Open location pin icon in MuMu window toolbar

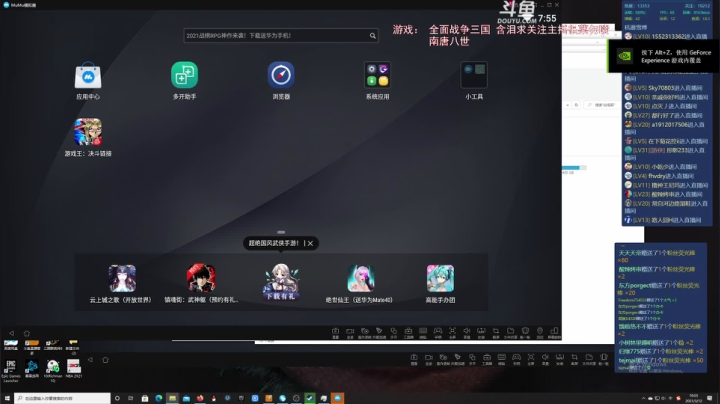coord(540,332)
